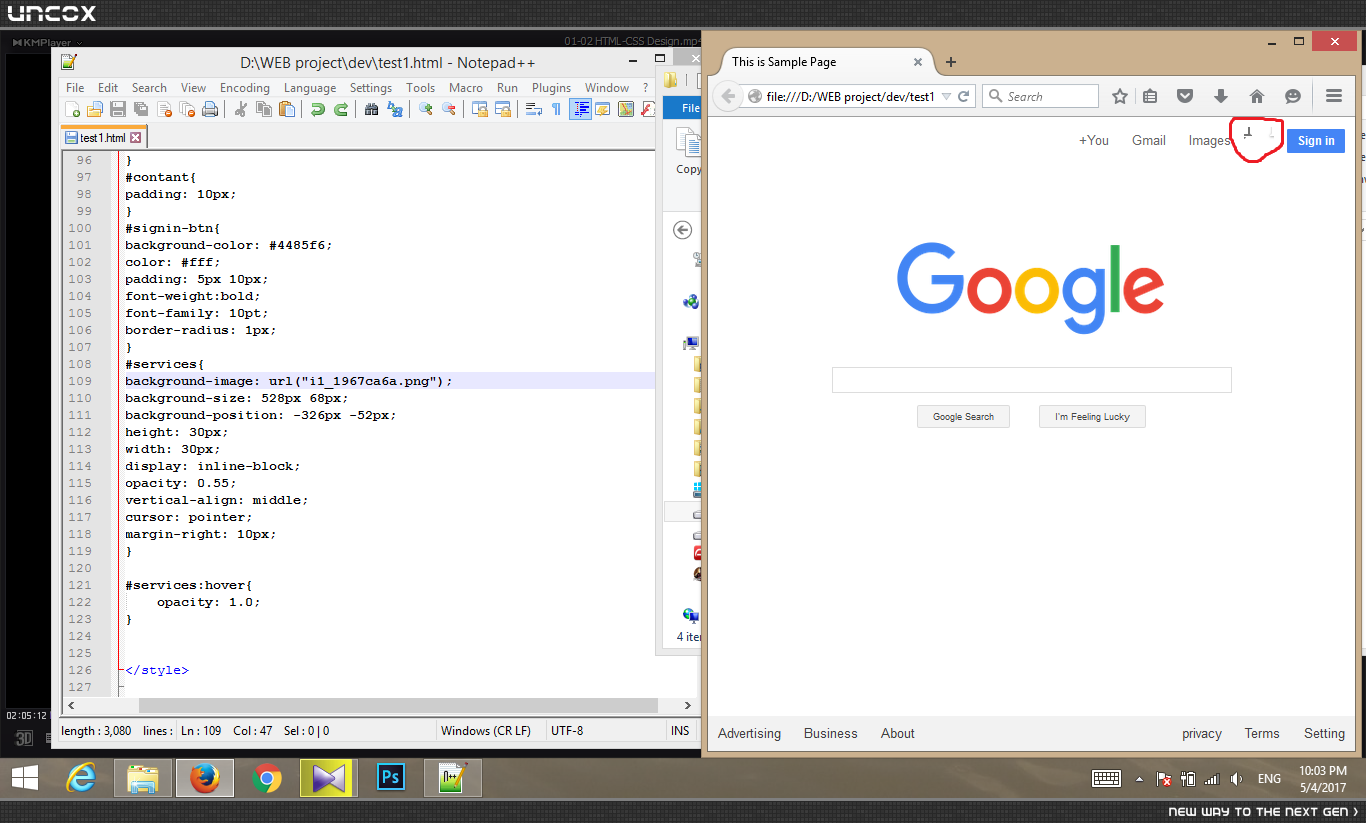The width and height of the screenshot is (1366, 823).
Task: Click the Google Search button
Action: pos(963,416)
